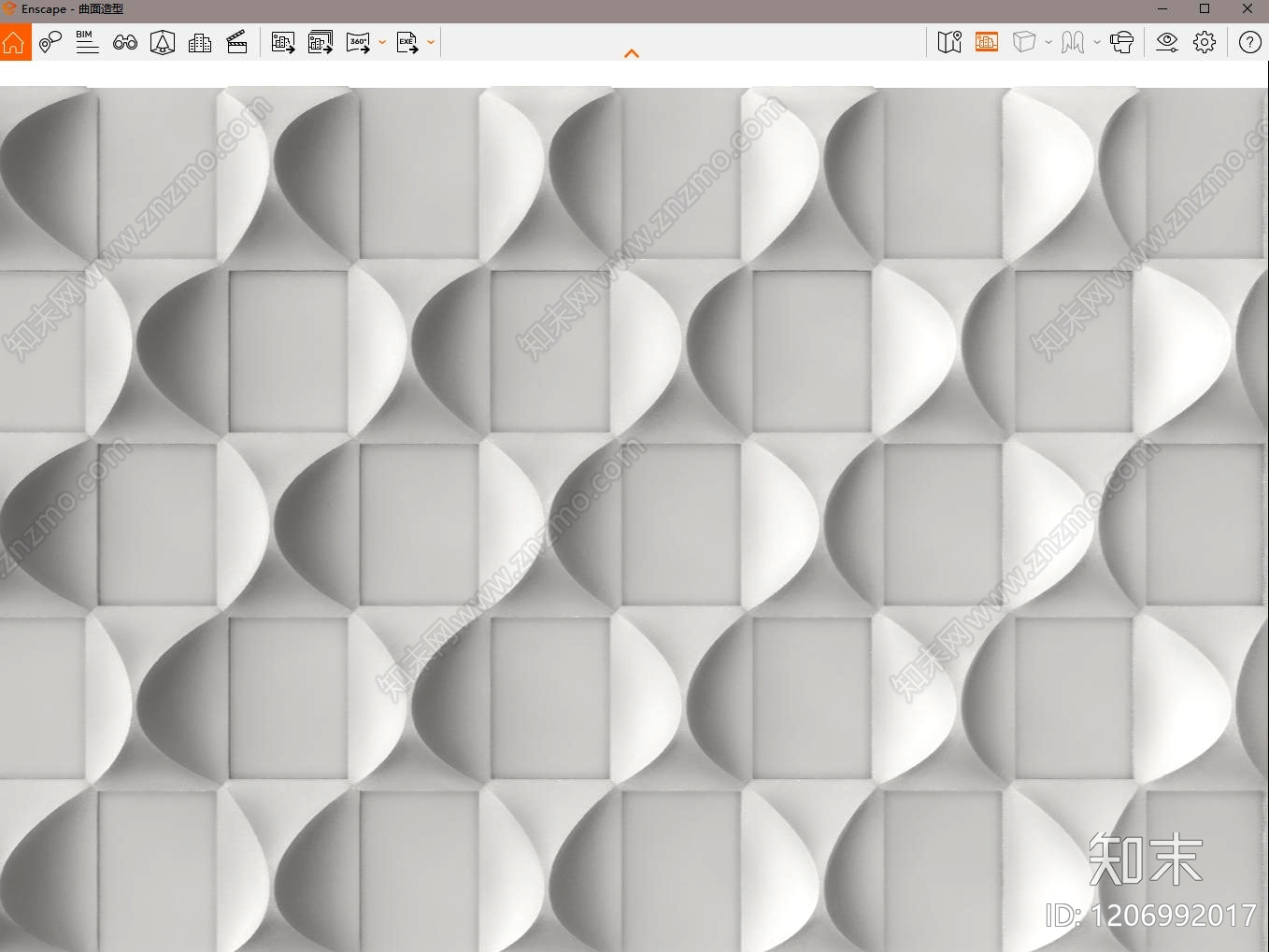Open the BIM info panel
The width and height of the screenshot is (1269, 952).
(x=87, y=42)
